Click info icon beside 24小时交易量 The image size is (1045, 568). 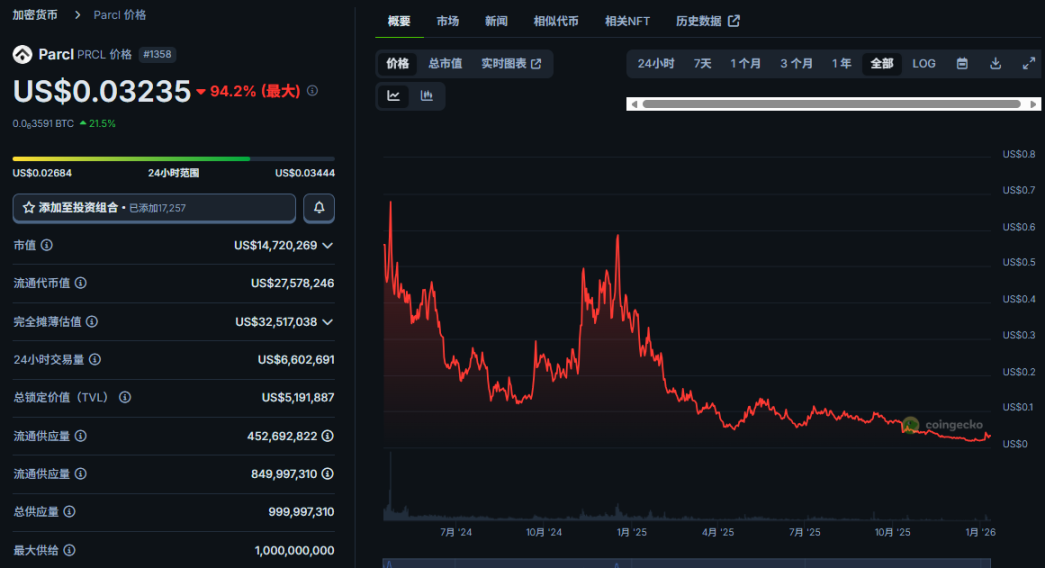95,359
